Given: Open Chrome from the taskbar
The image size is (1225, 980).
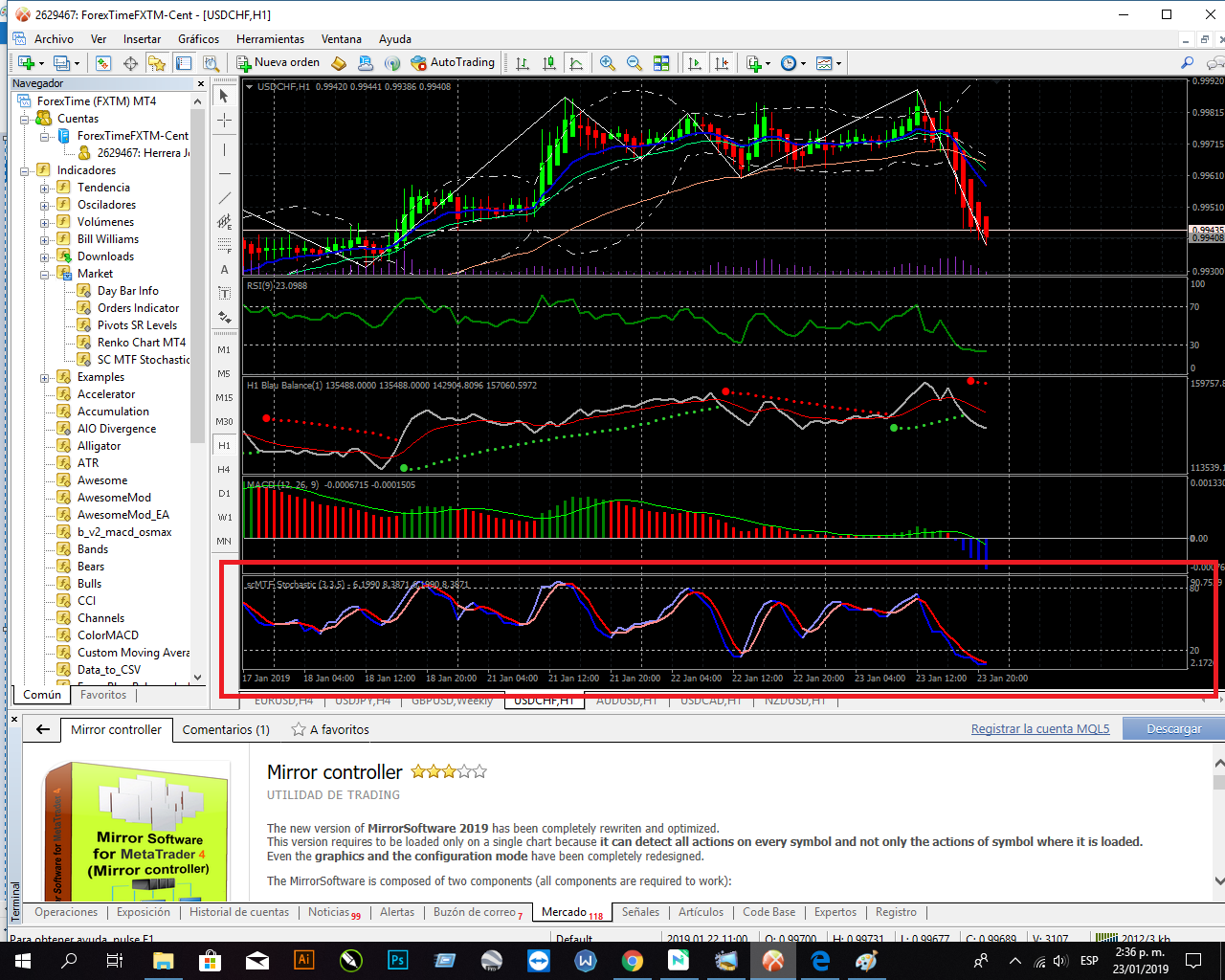Looking at the screenshot, I should [x=632, y=960].
